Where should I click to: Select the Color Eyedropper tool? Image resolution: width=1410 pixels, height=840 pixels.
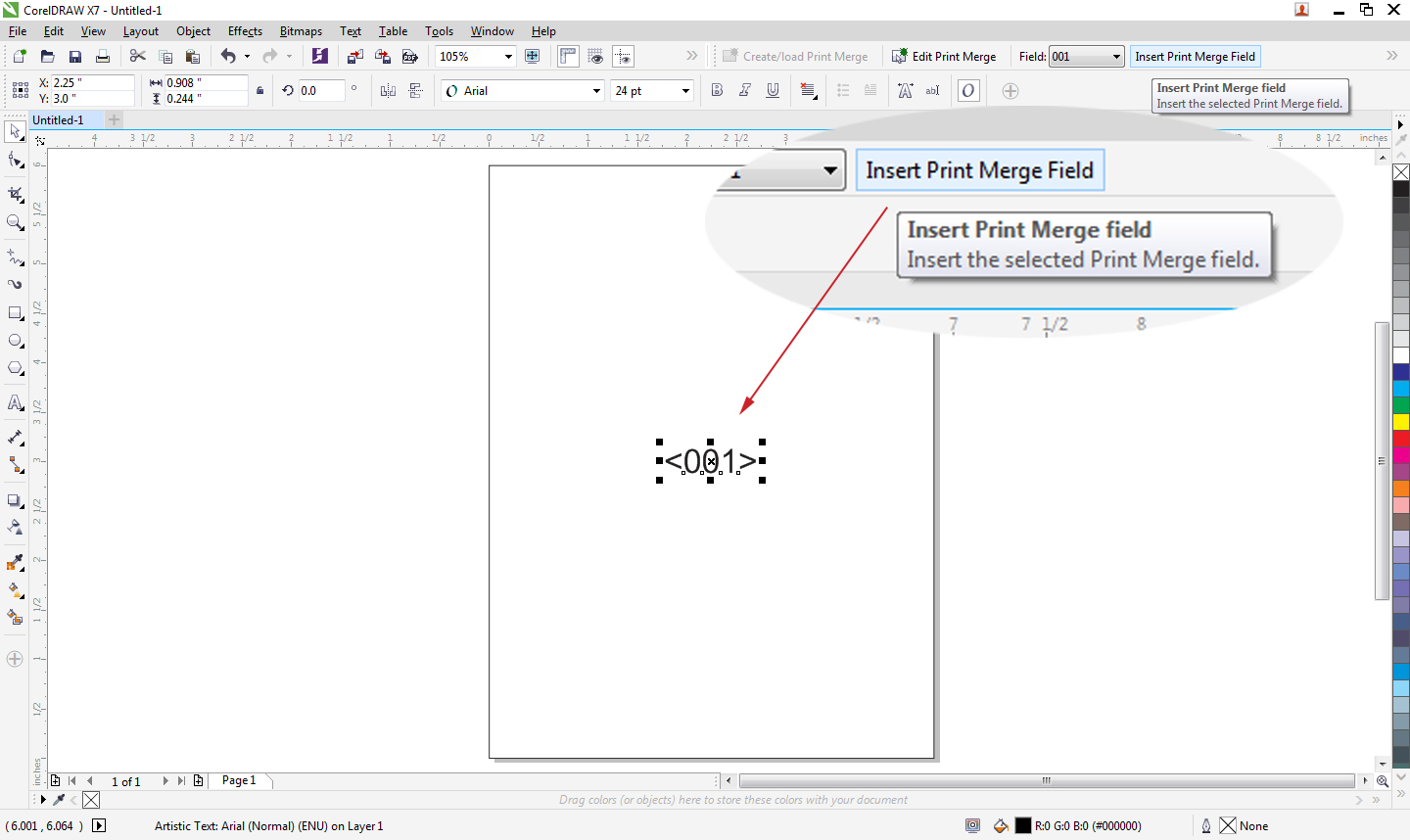[x=15, y=563]
